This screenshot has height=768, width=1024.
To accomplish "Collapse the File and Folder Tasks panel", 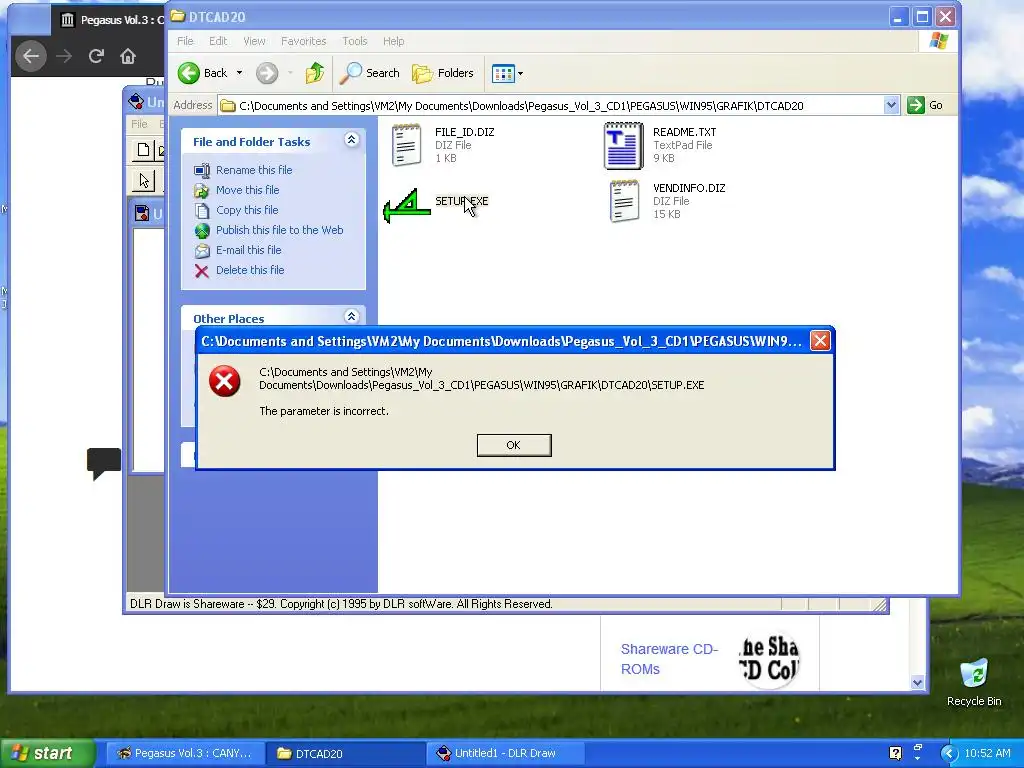I will (x=351, y=140).
